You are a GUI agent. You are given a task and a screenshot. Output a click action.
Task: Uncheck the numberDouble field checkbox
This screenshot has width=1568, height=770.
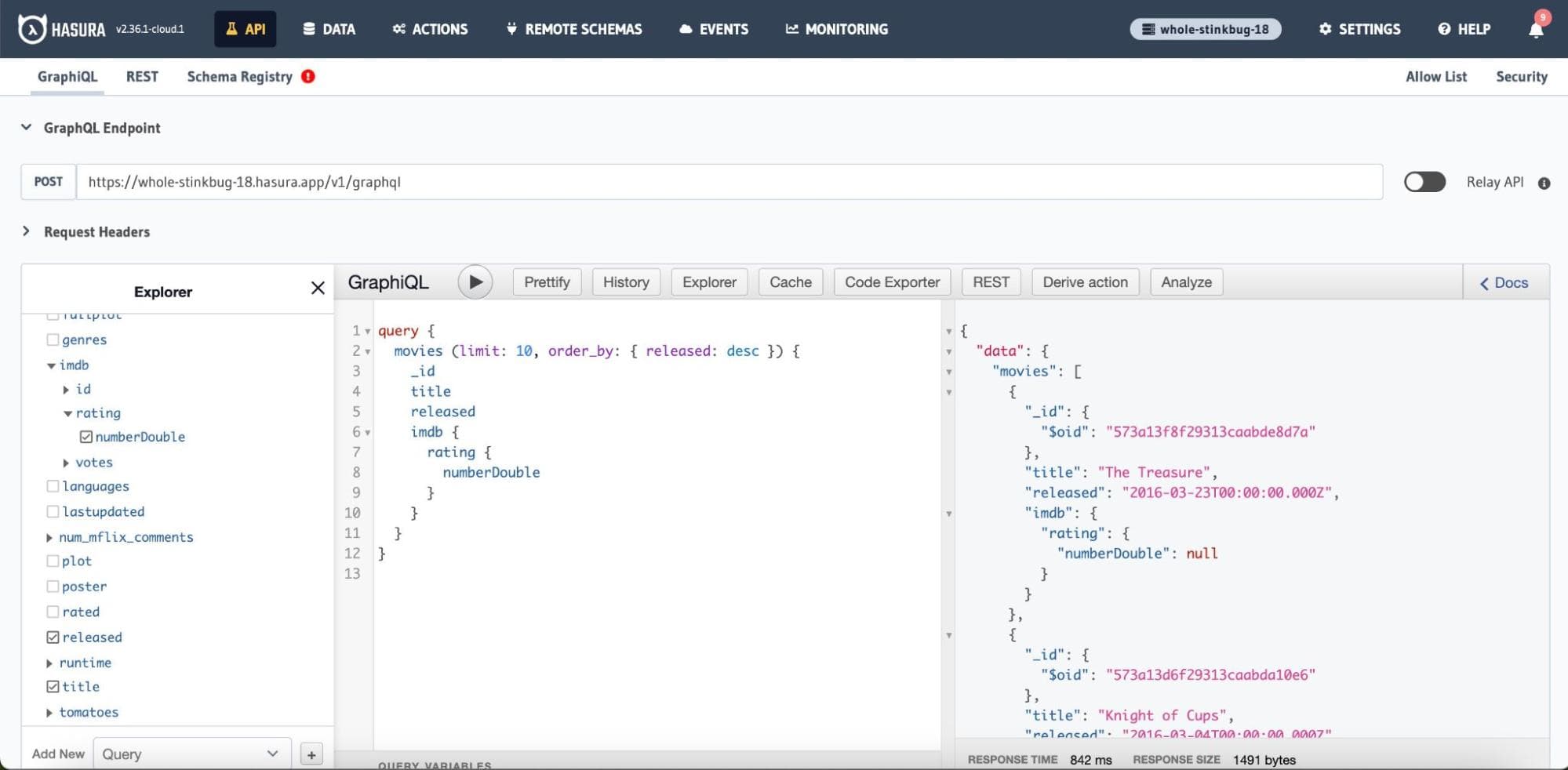[x=86, y=437]
